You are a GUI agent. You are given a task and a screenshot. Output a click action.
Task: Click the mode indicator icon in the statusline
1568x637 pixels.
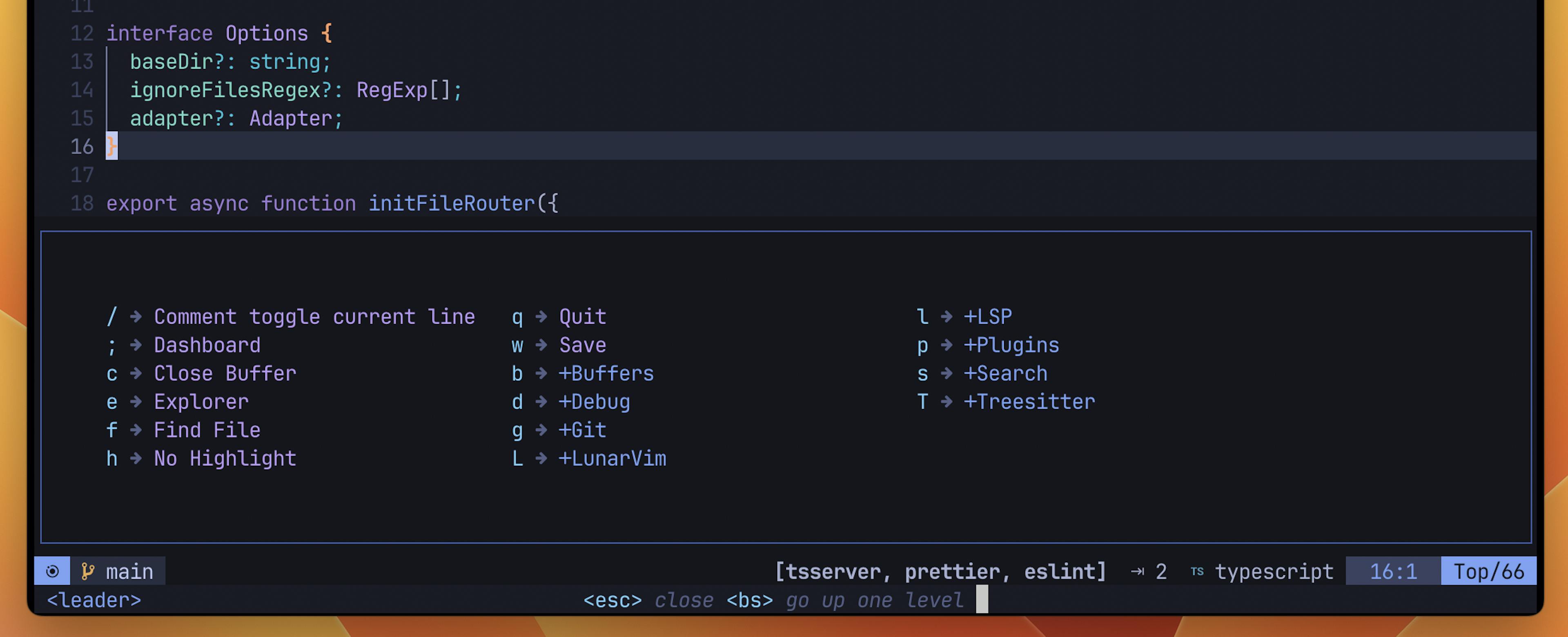click(x=52, y=571)
